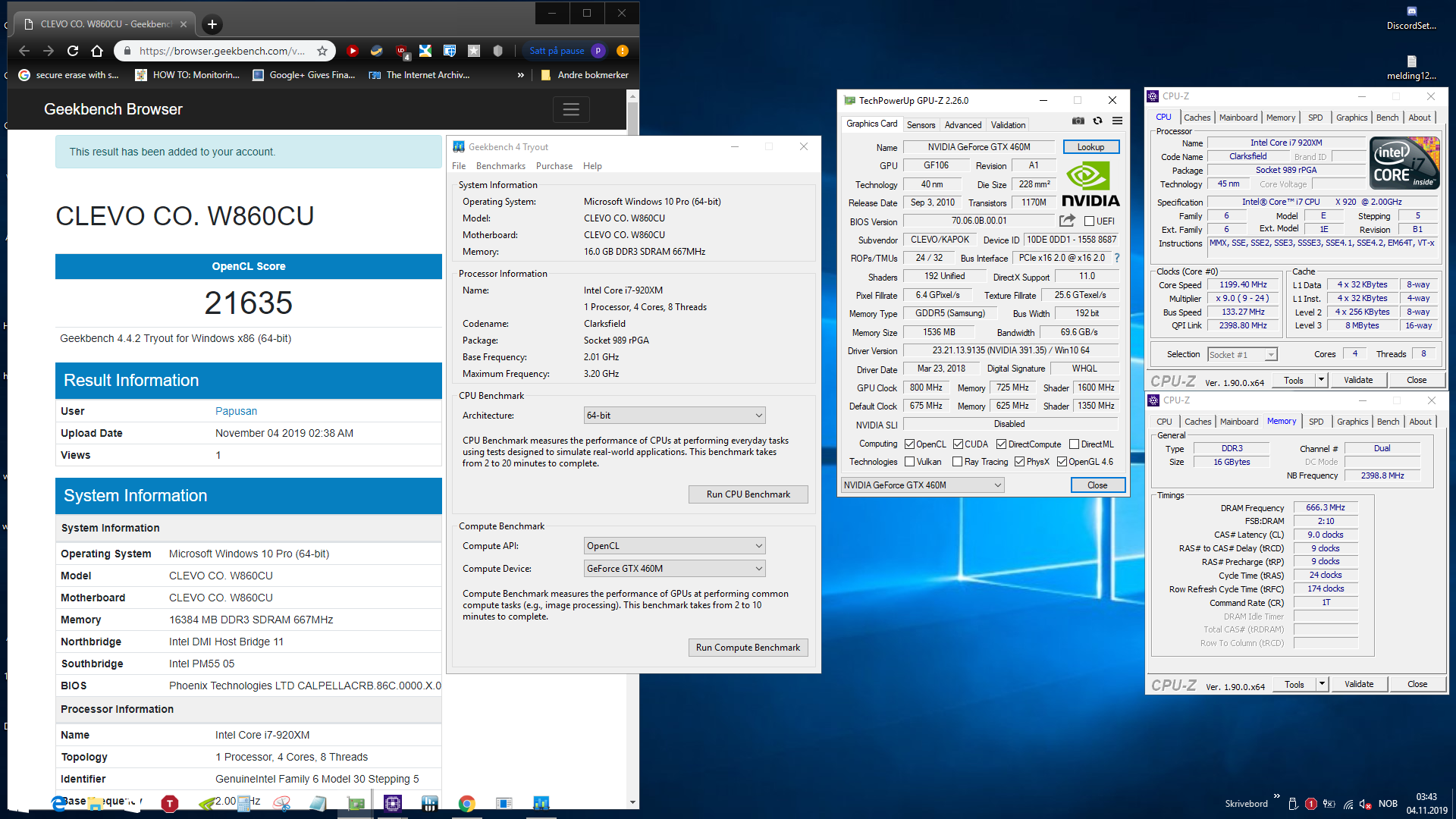This screenshot has height=819, width=1456.
Task: Open CPU-Z from the taskbar
Action: [x=393, y=804]
